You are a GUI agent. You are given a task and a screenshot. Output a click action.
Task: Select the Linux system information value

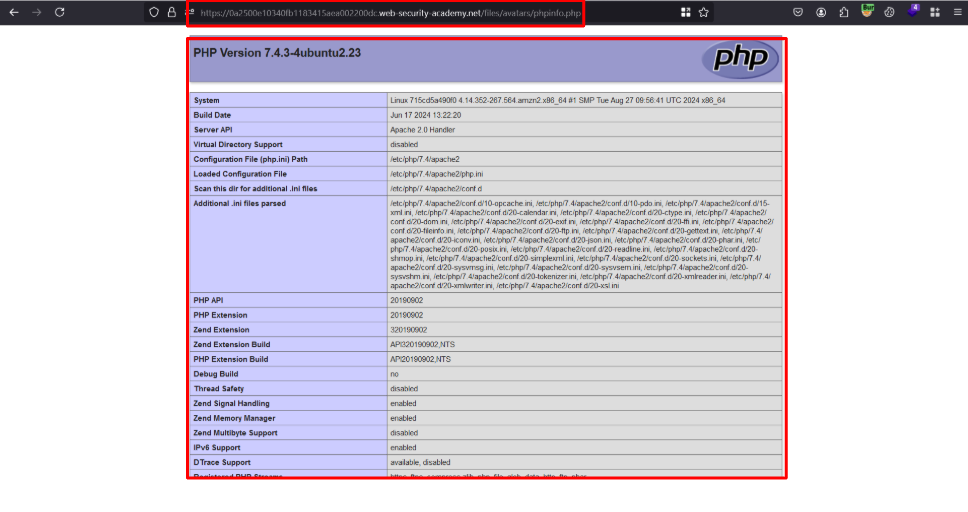coord(557,101)
